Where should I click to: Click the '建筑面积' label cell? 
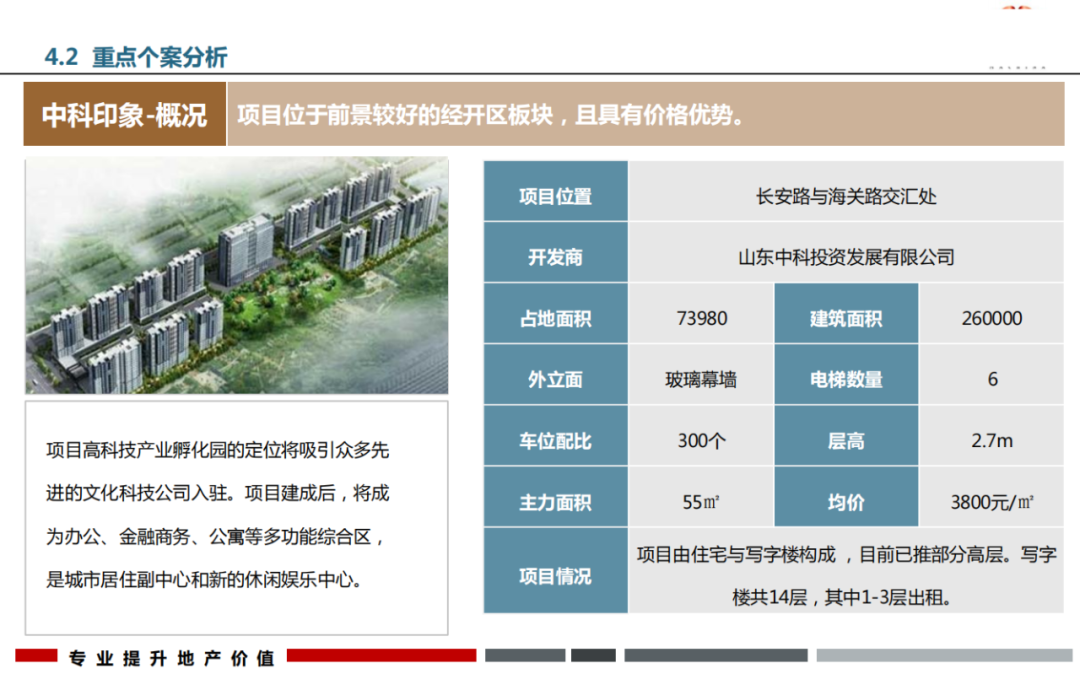tap(847, 313)
